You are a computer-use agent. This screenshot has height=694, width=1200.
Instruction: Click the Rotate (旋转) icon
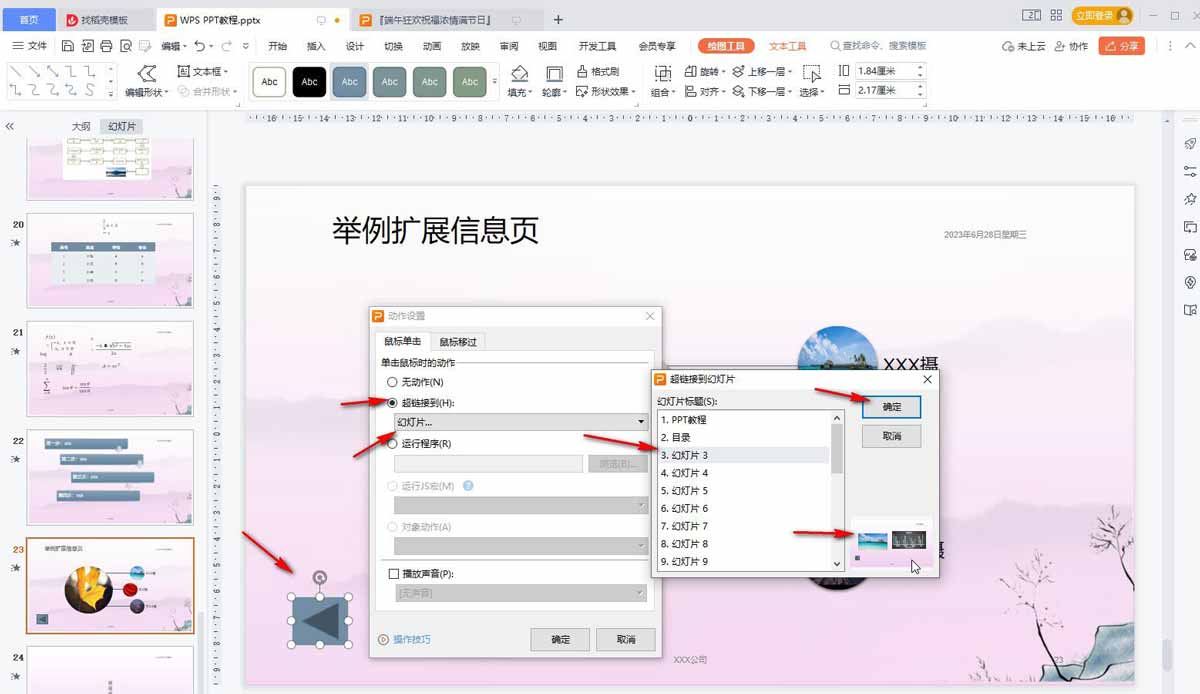(691, 72)
